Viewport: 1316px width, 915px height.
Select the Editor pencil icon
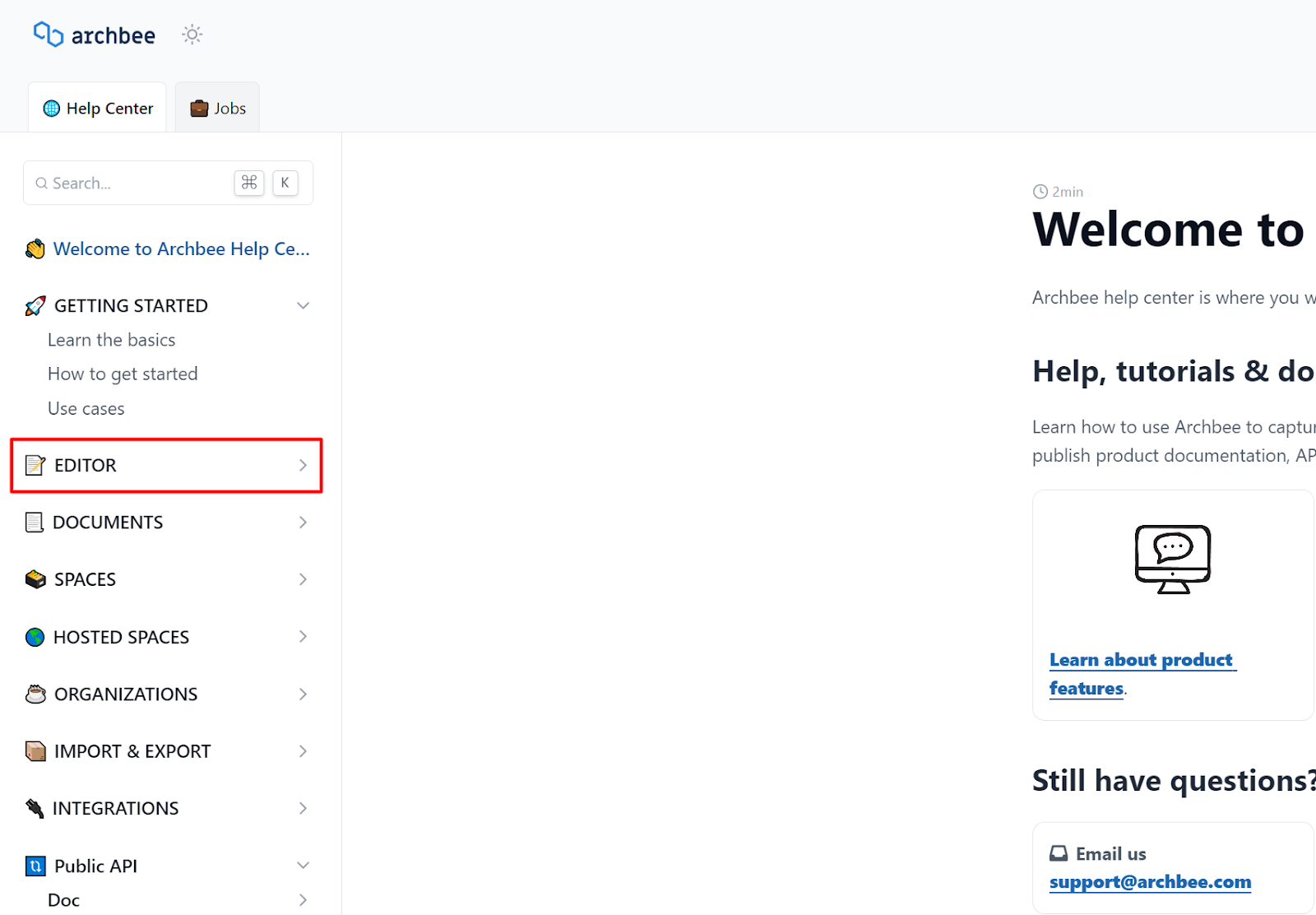click(x=35, y=464)
